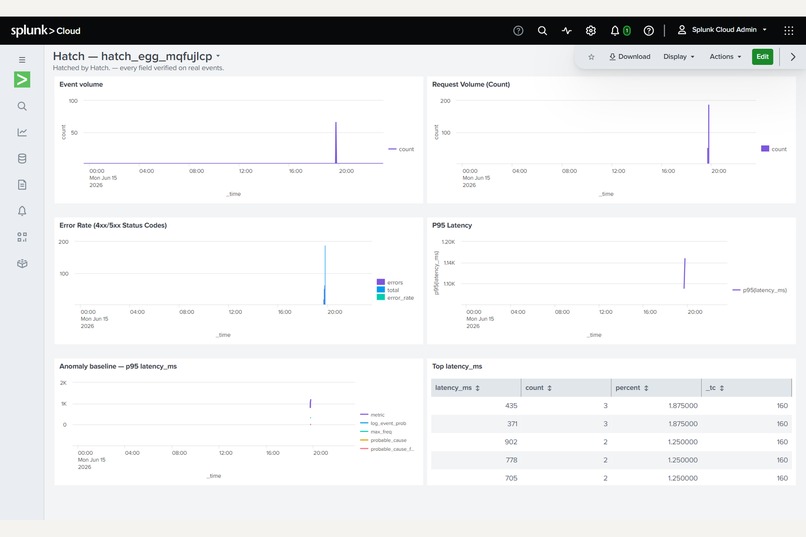This screenshot has height=537, width=806.
Task: Click the activity pulse icon in header
Action: 566,31
